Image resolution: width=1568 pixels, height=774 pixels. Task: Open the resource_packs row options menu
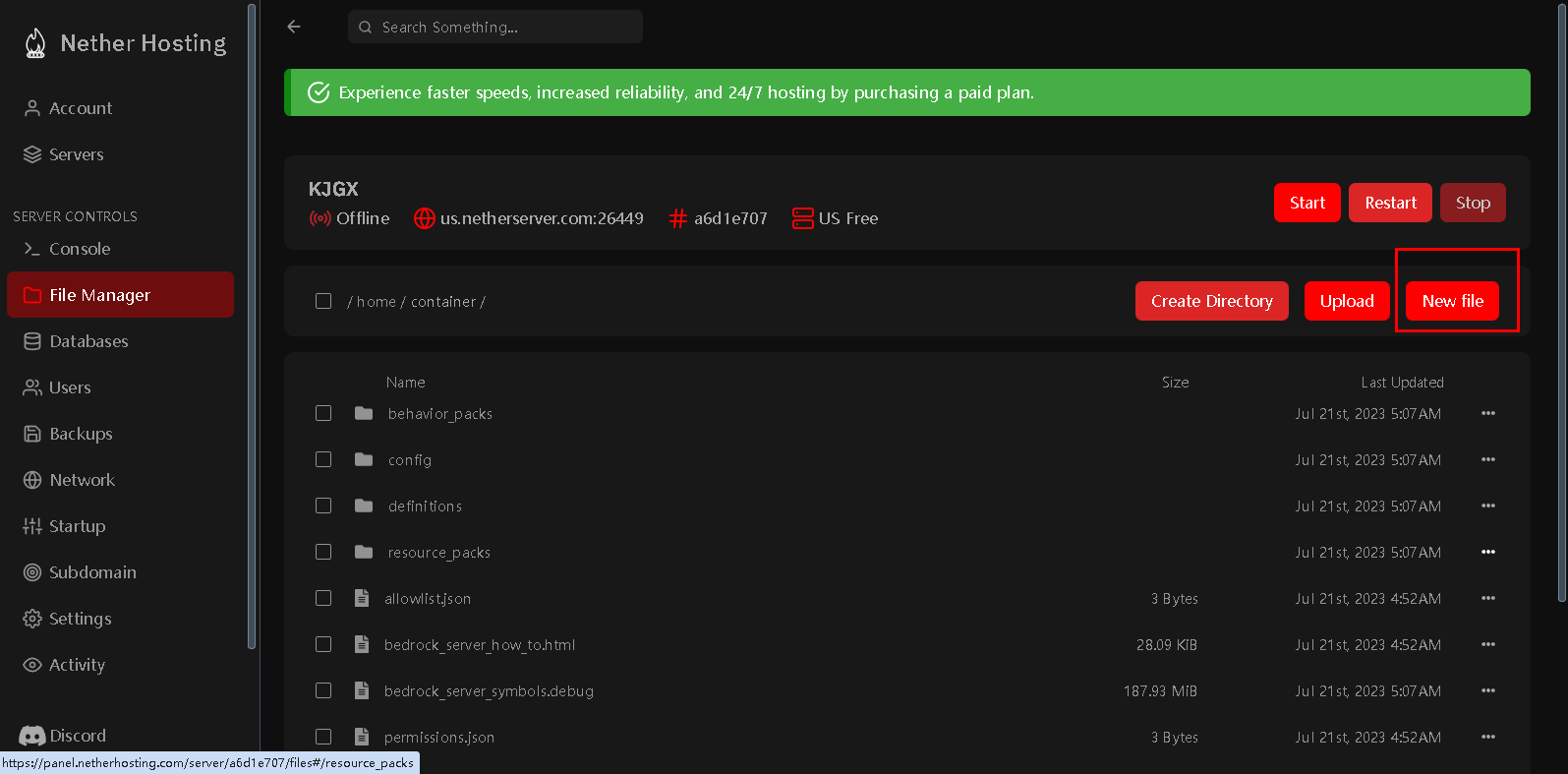pyautogui.click(x=1488, y=552)
